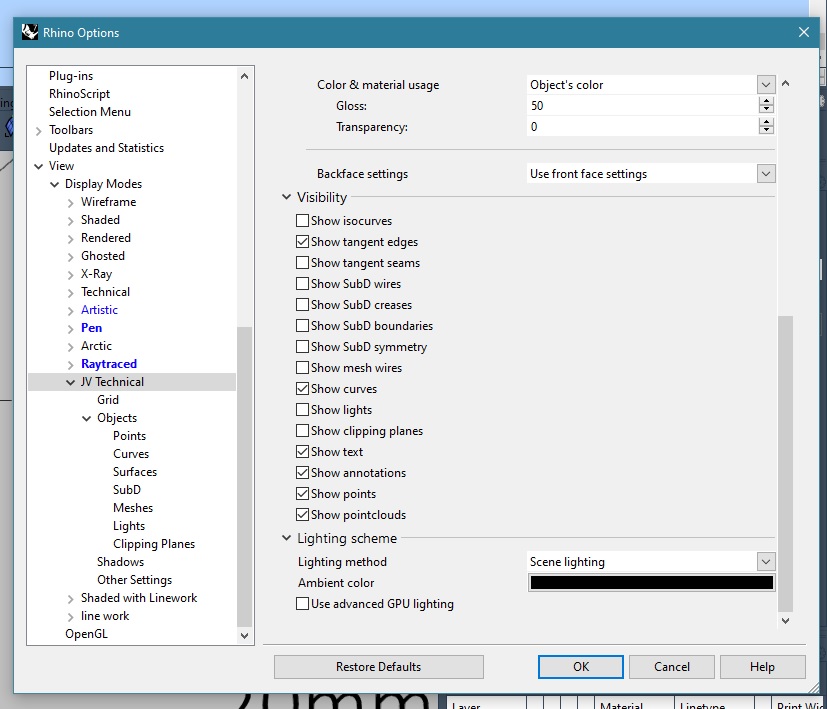Select OpenGL in options tree
The width and height of the screenshot is (827, 709).
(86, 634)
